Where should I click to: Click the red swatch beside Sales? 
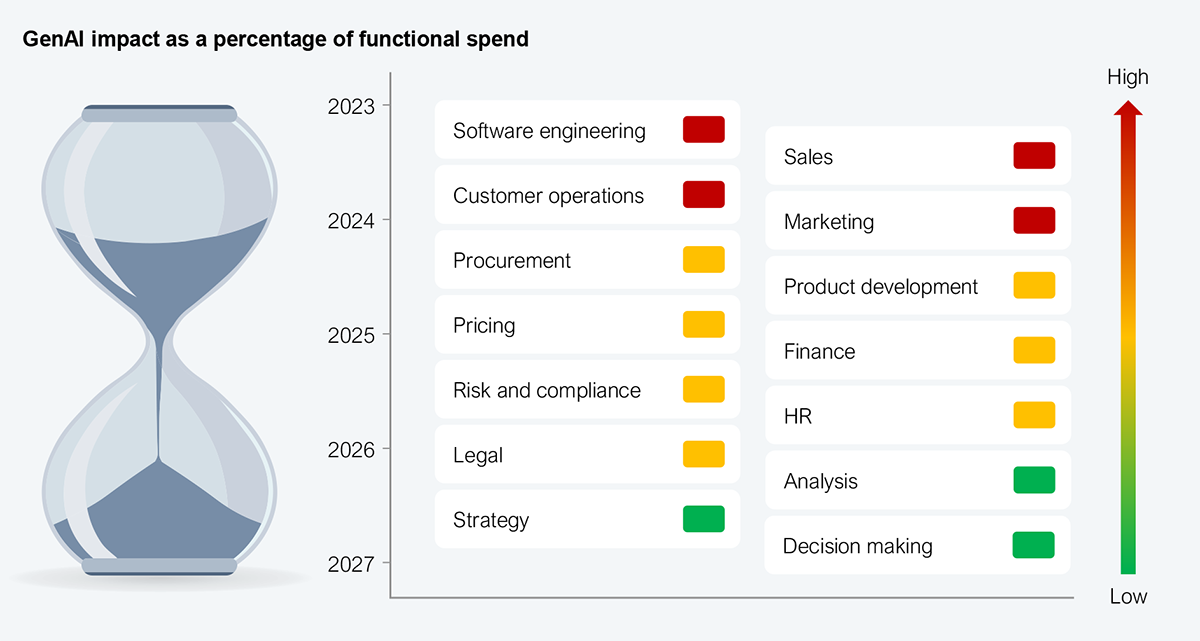[1033, 156]
